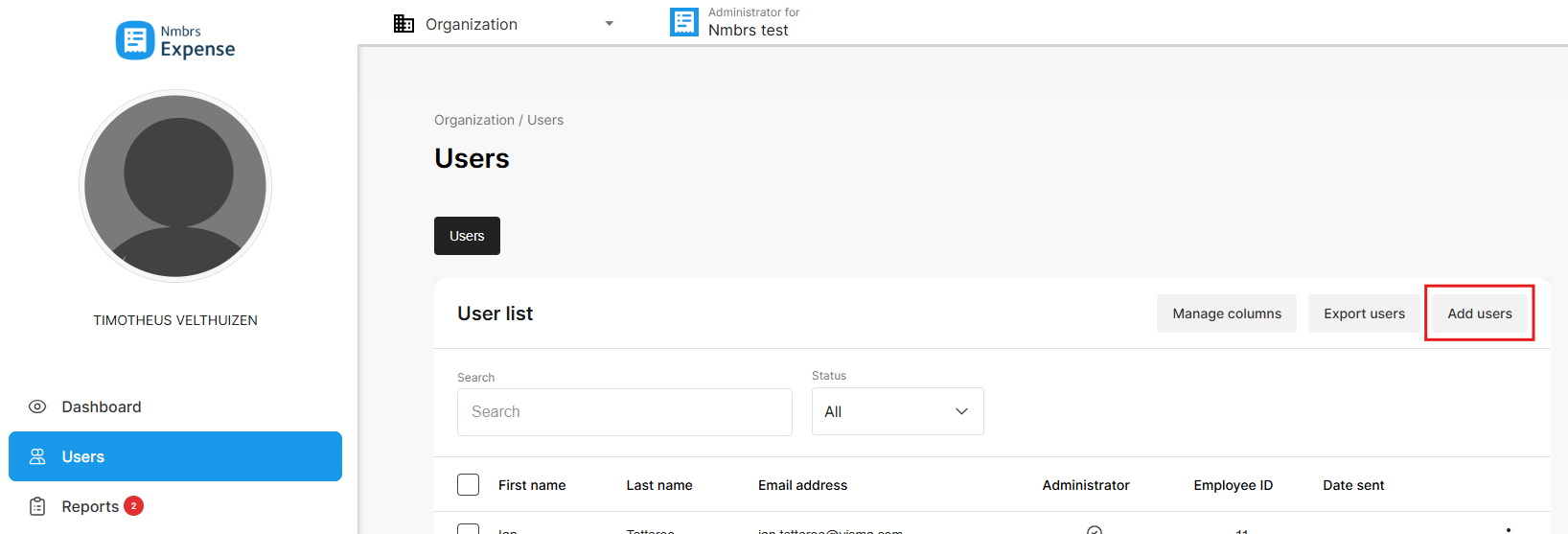Sort by Employee ID column

tap(1234, 485)
